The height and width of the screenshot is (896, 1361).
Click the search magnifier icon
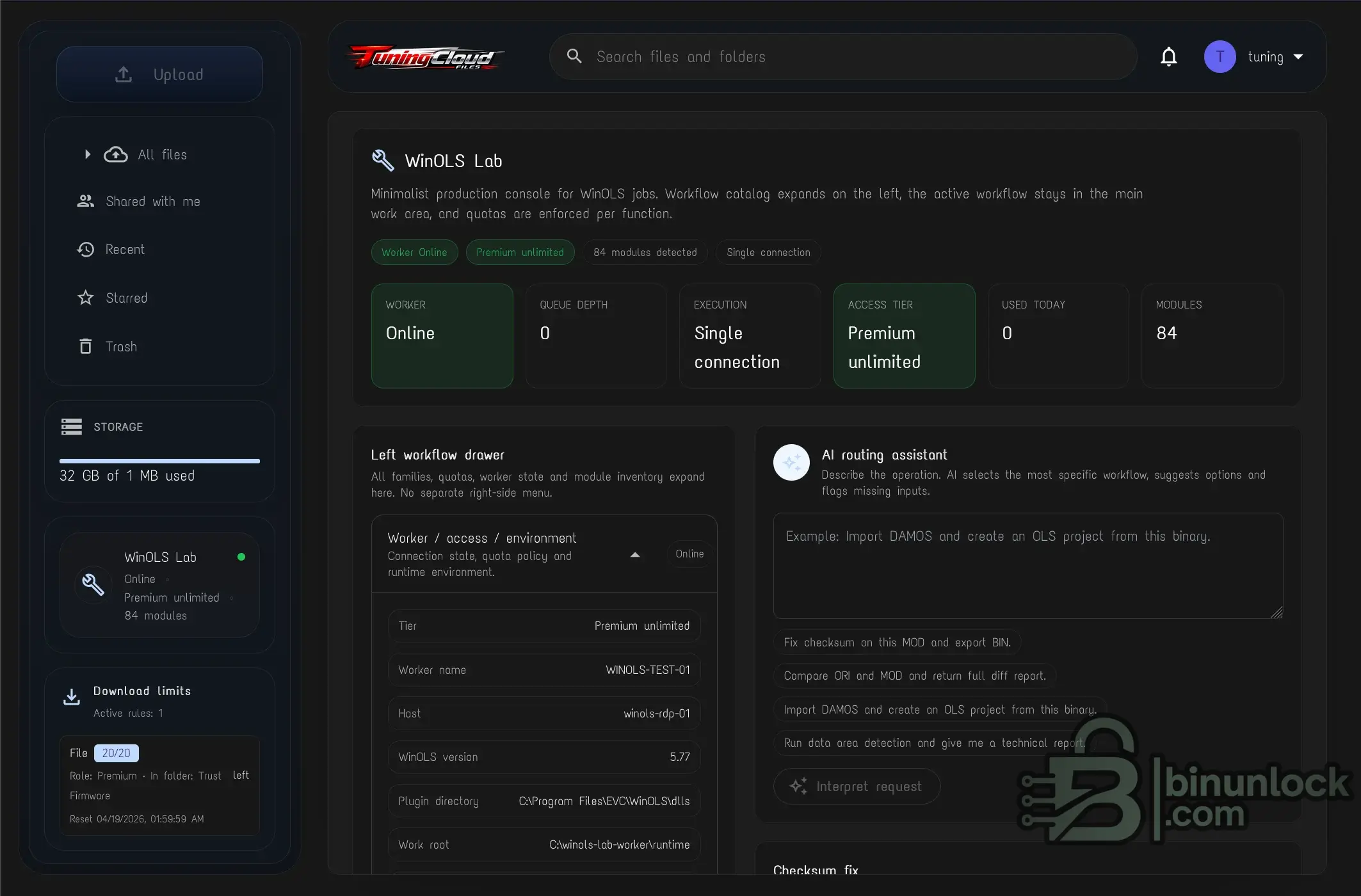click(574, 56)
